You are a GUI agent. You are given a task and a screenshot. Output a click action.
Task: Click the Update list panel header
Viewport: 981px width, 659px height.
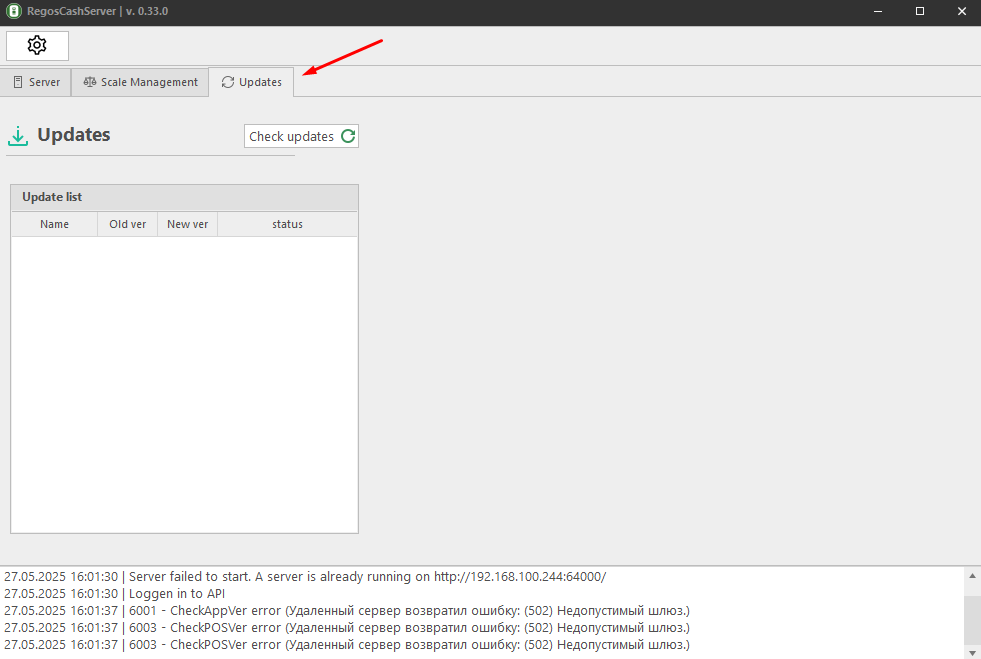click(x=184, y=197)
